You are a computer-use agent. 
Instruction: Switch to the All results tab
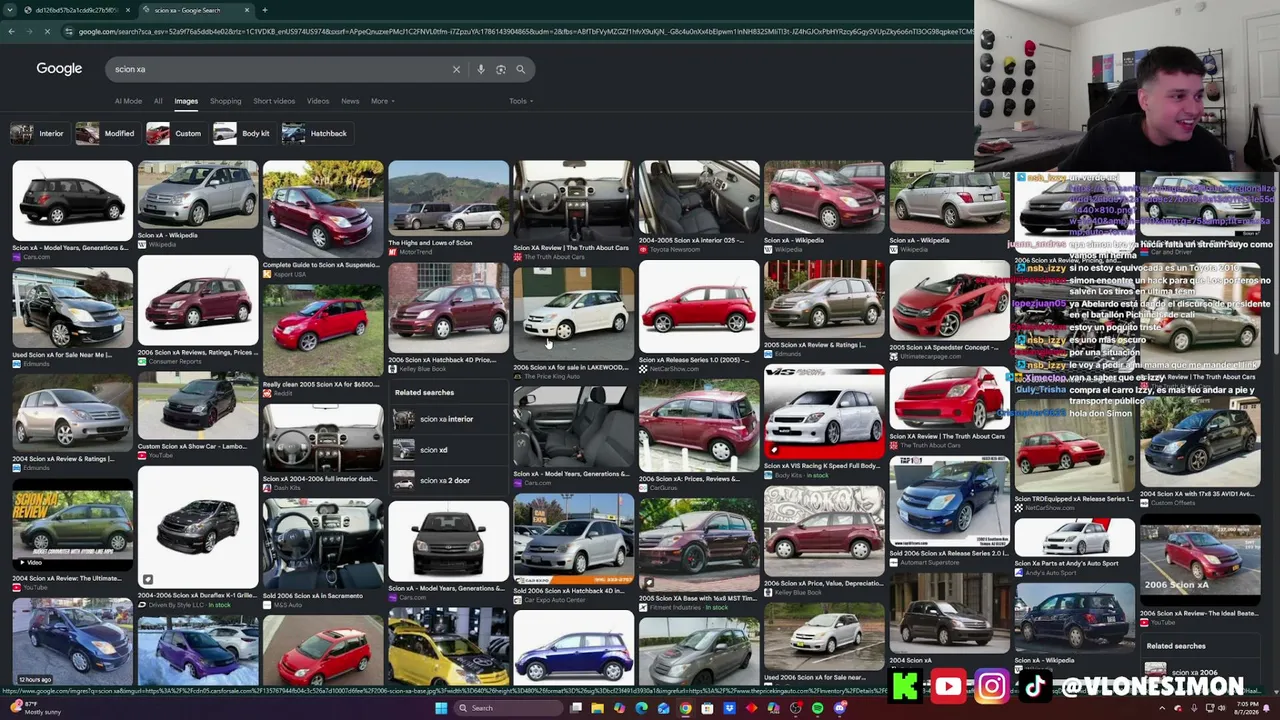pos(158,101)
